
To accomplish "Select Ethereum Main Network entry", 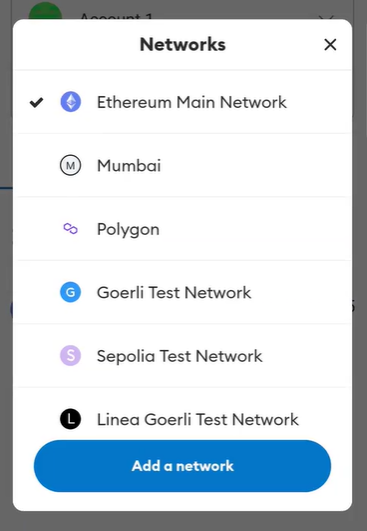I will tap(182, 102).
